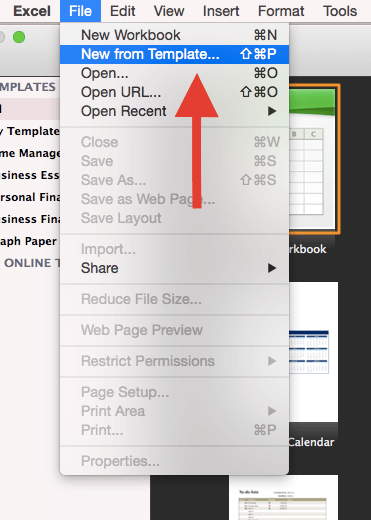This screenshot has height=520, width=371.
Task: Click the Excel application menu
Action: pyautogui.click(x=32, y=11)
